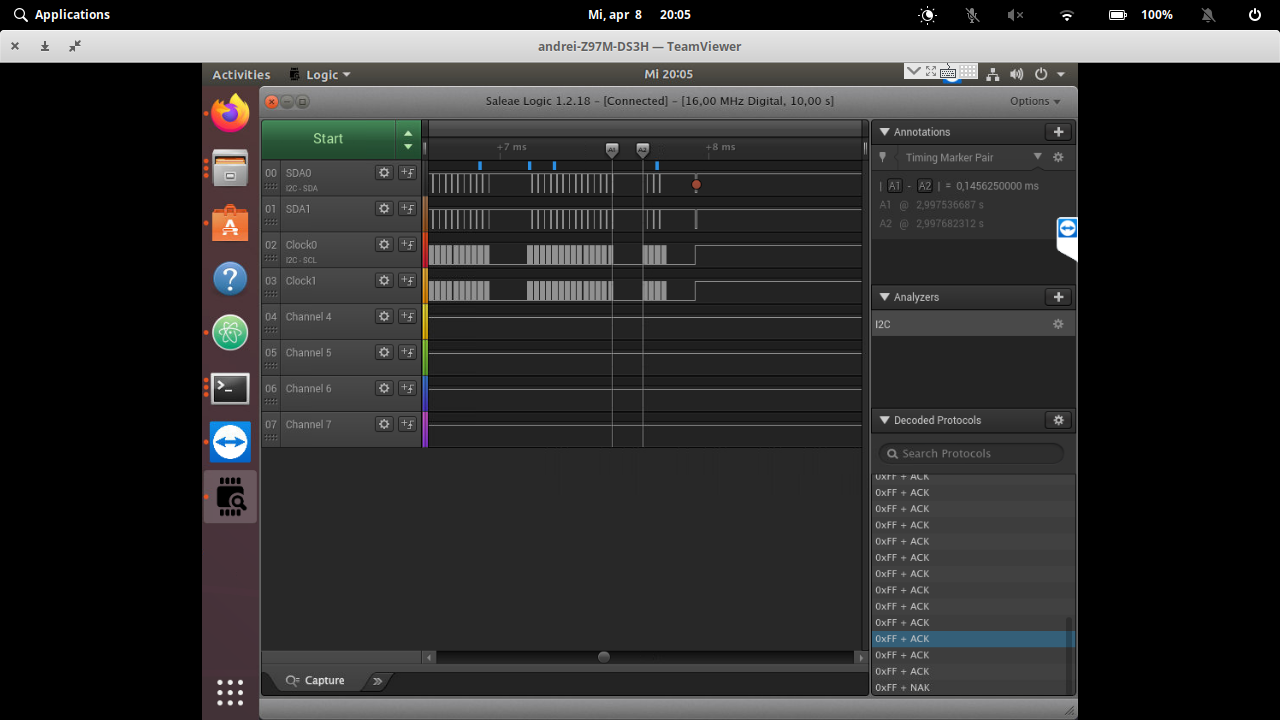Open the TeamViewer icon in the Ubuntu dock
Image resolution: width=1280 pixels, height=720 pixels.
pos(230,442)
